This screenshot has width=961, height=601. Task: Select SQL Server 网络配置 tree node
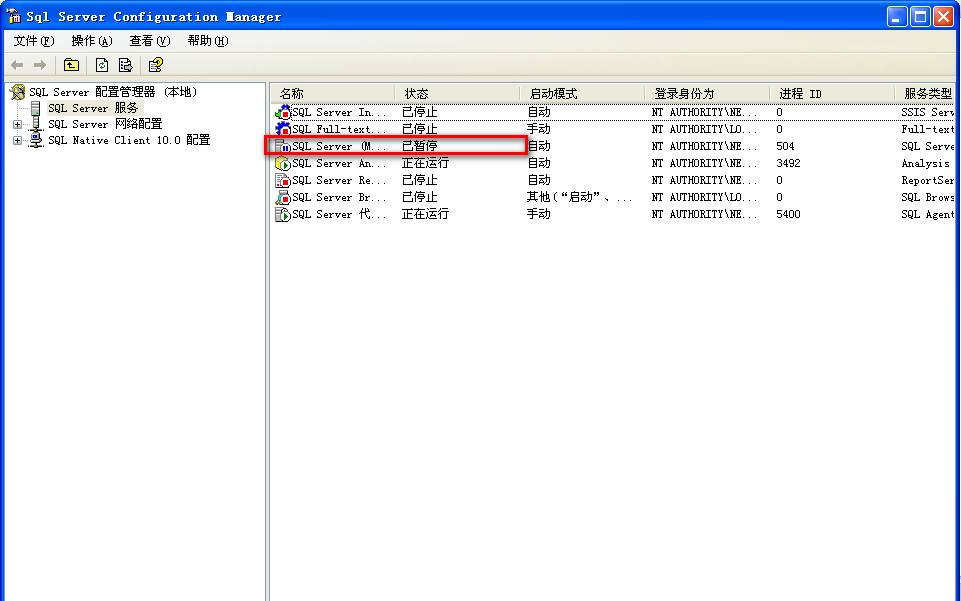pos(105,124)
